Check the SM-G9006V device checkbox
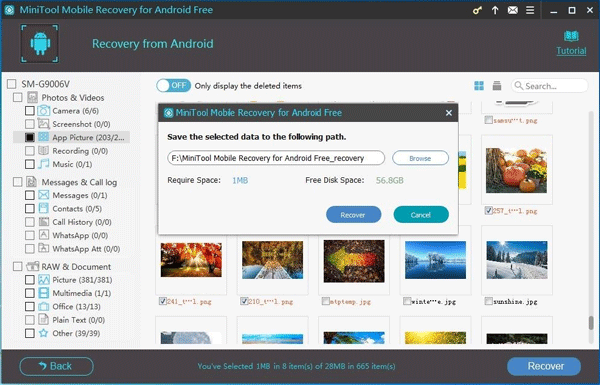Screen dimensions: 600x385 (x=12, y=84)
